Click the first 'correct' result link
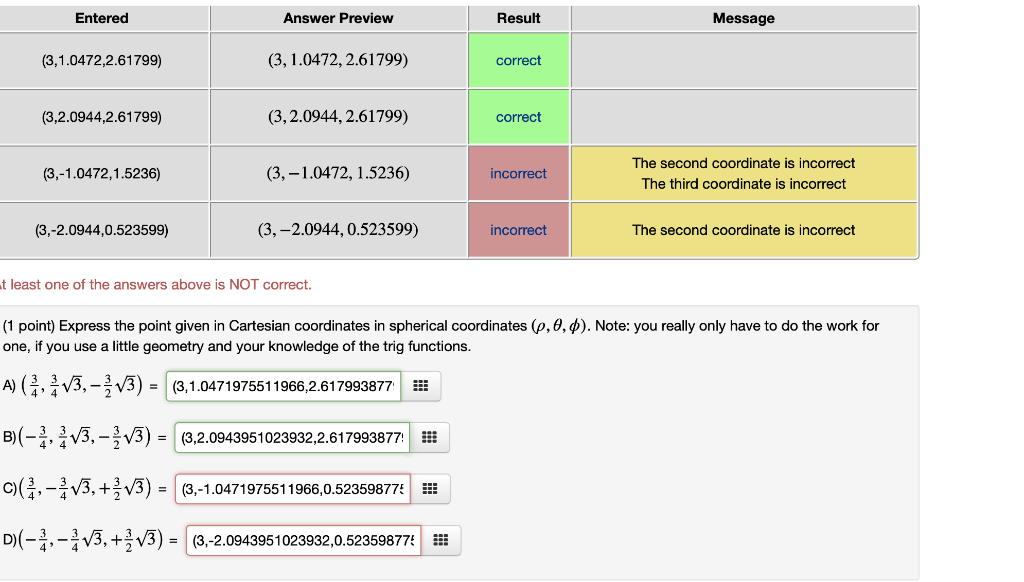Screen dimensions: 1024x582 [x=518, y=60]
